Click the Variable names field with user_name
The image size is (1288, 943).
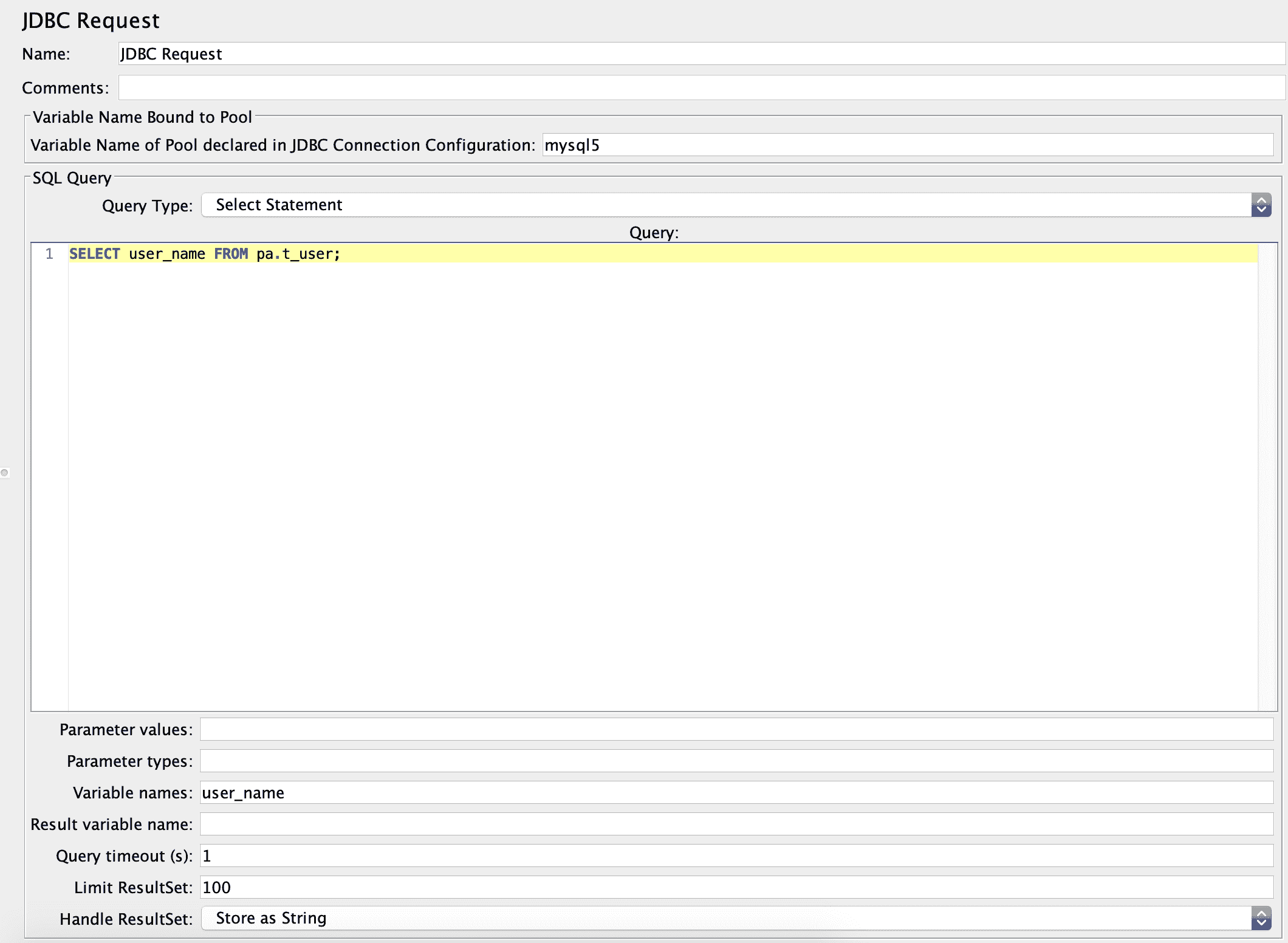(735, 793)
